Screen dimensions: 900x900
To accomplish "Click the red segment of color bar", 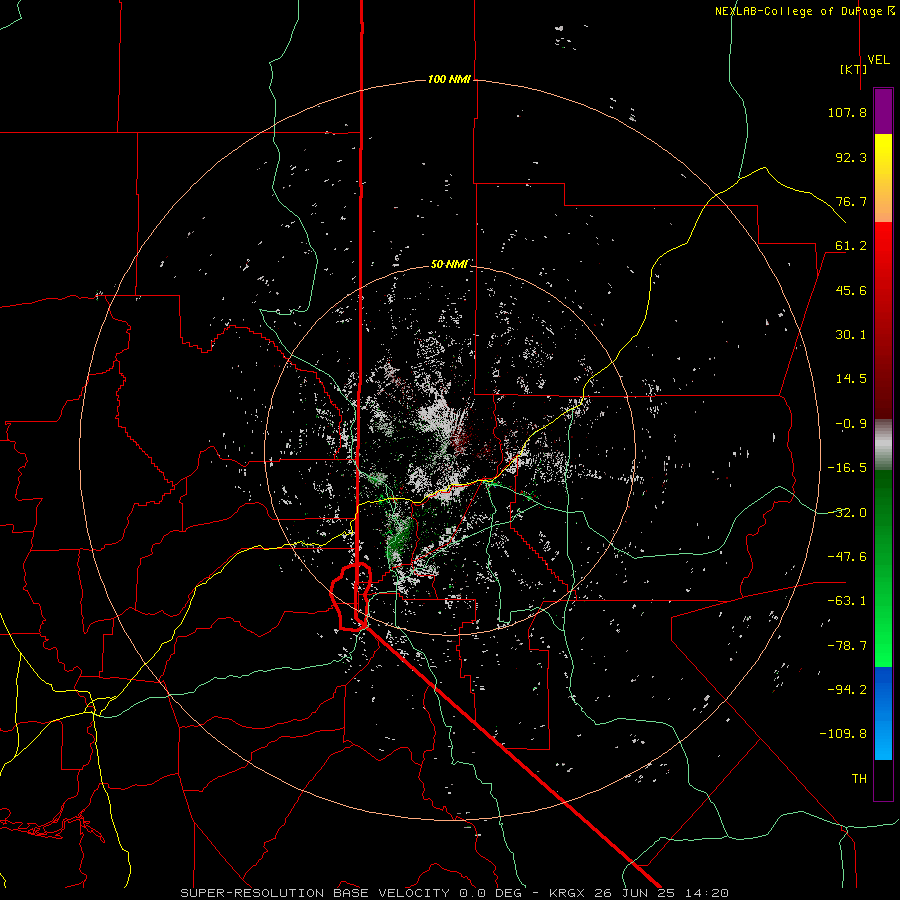I will click(x=883, y=320).
